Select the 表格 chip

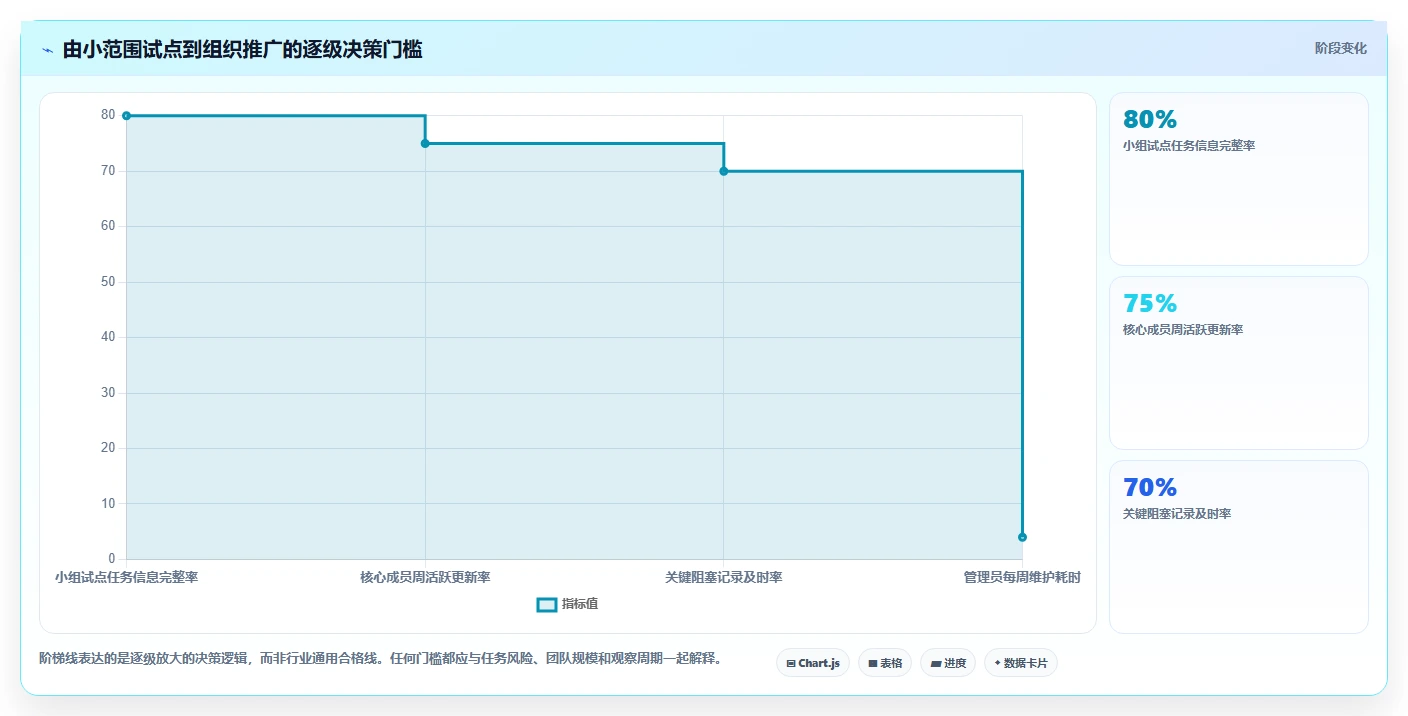[885, 663]
